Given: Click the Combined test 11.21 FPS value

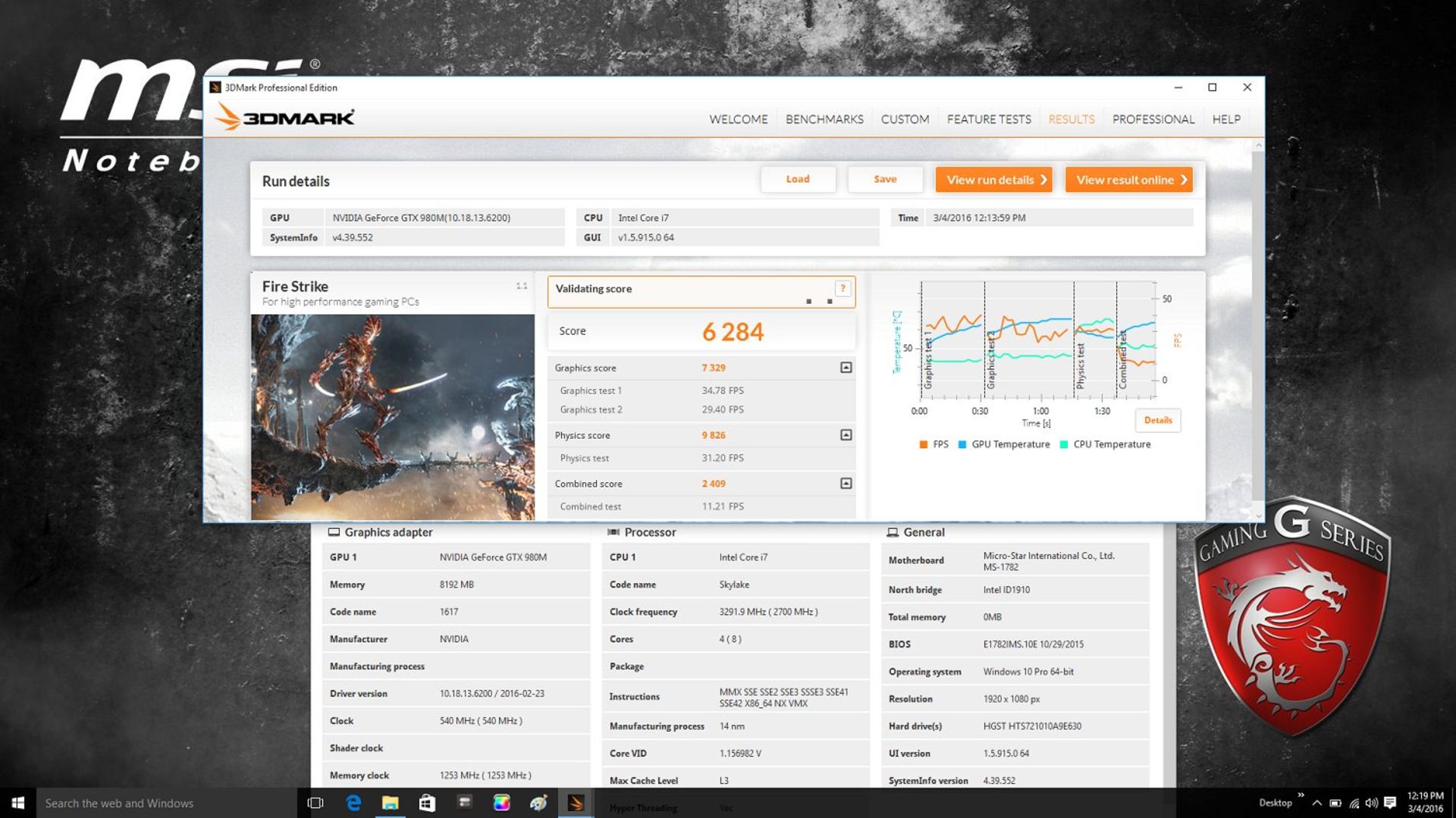Looking at the screenshot, I should pyautogui.click(x=723, y=506).
